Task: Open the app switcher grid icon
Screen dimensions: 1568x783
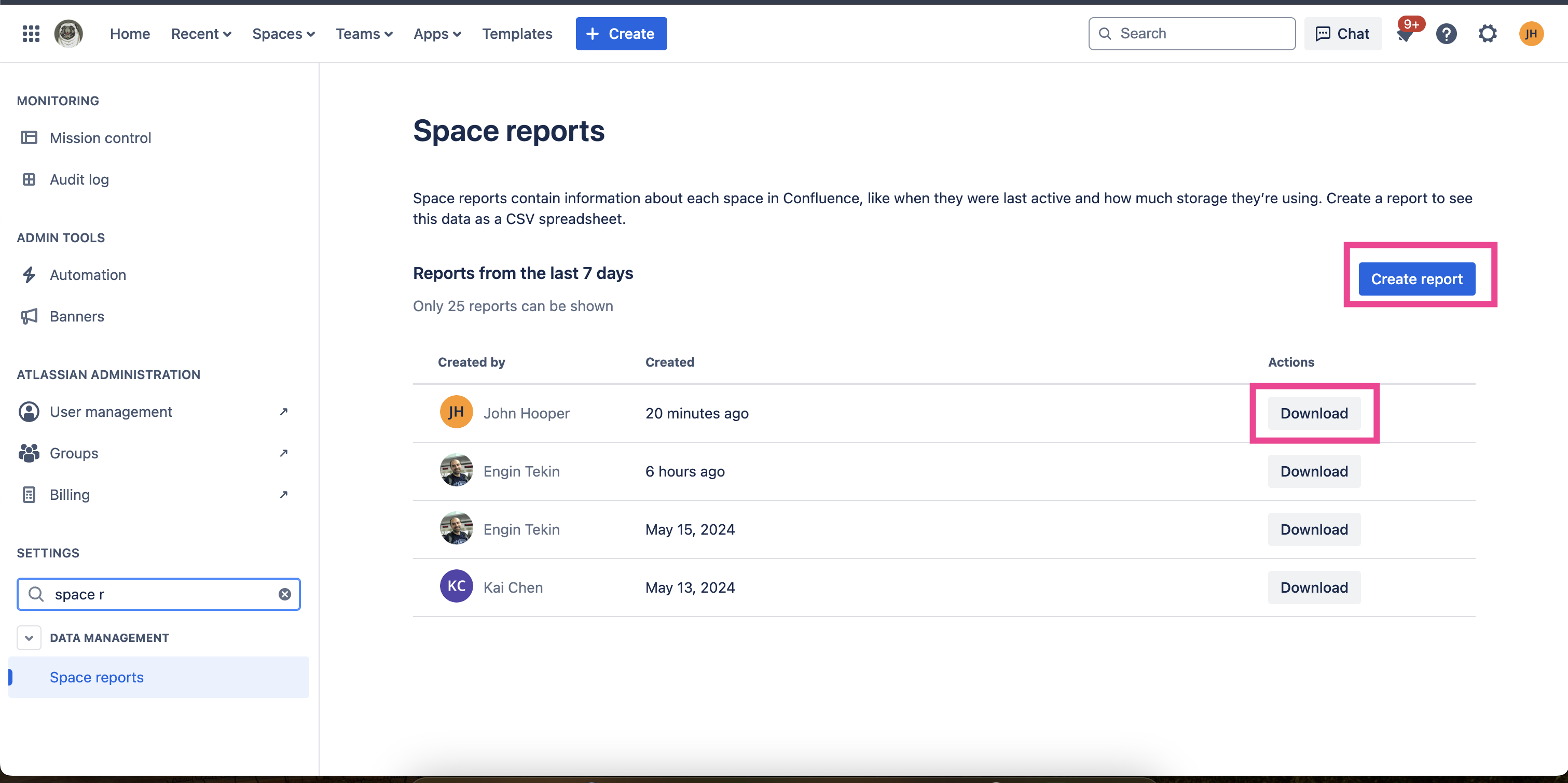Action: pyautogui.click(x=31, y=34)
